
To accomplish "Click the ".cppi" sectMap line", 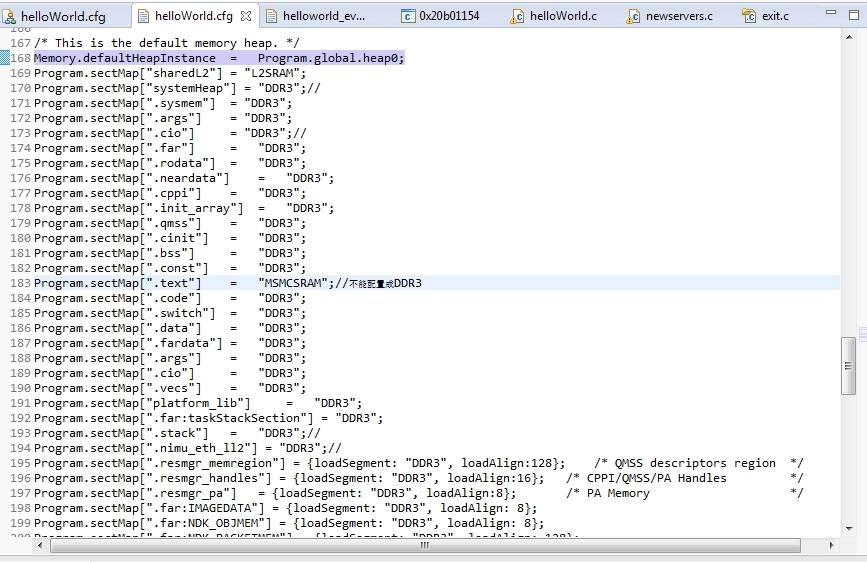I will click(170, 193).
